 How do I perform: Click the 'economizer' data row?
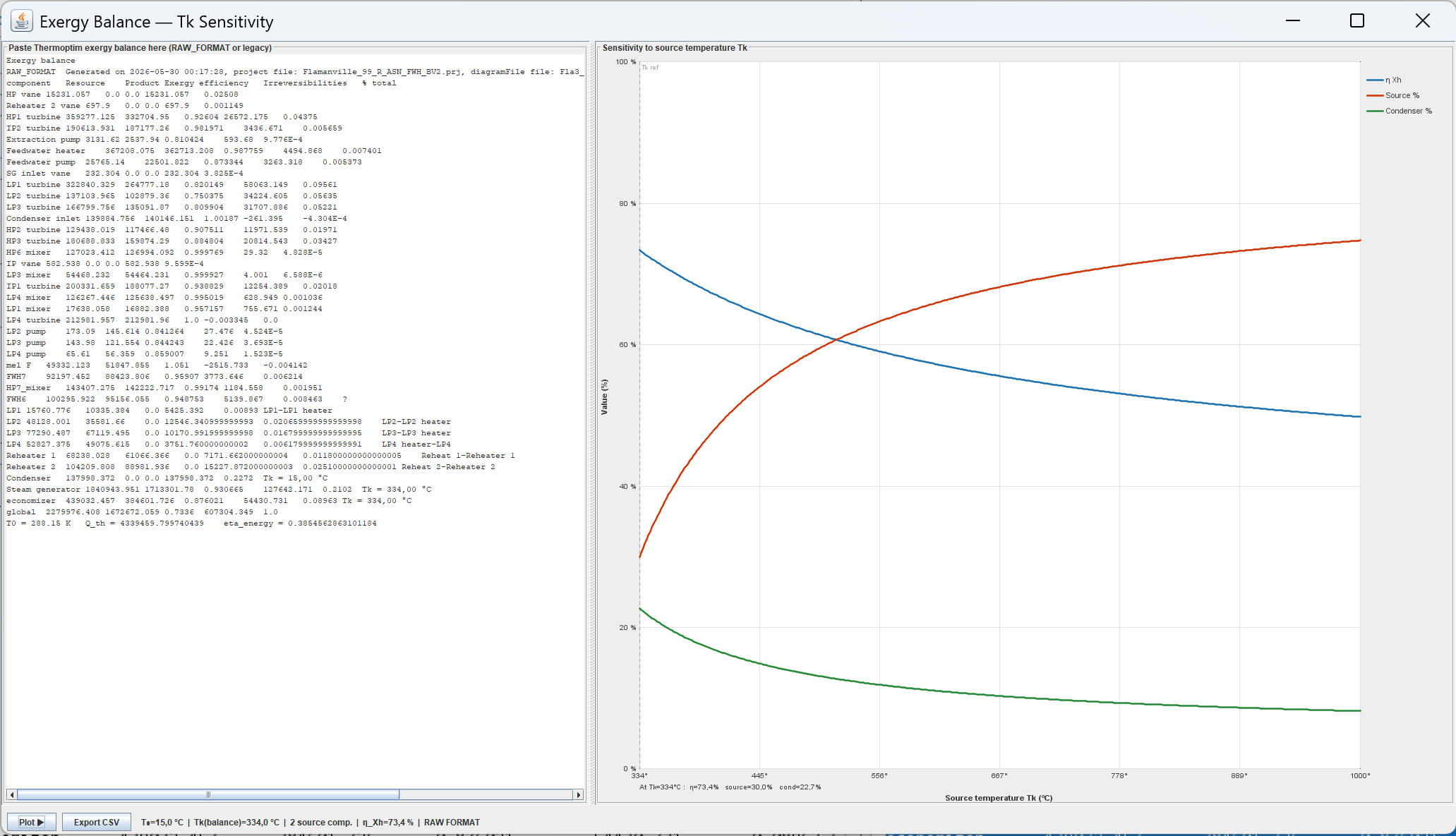[x=209, y=501]
